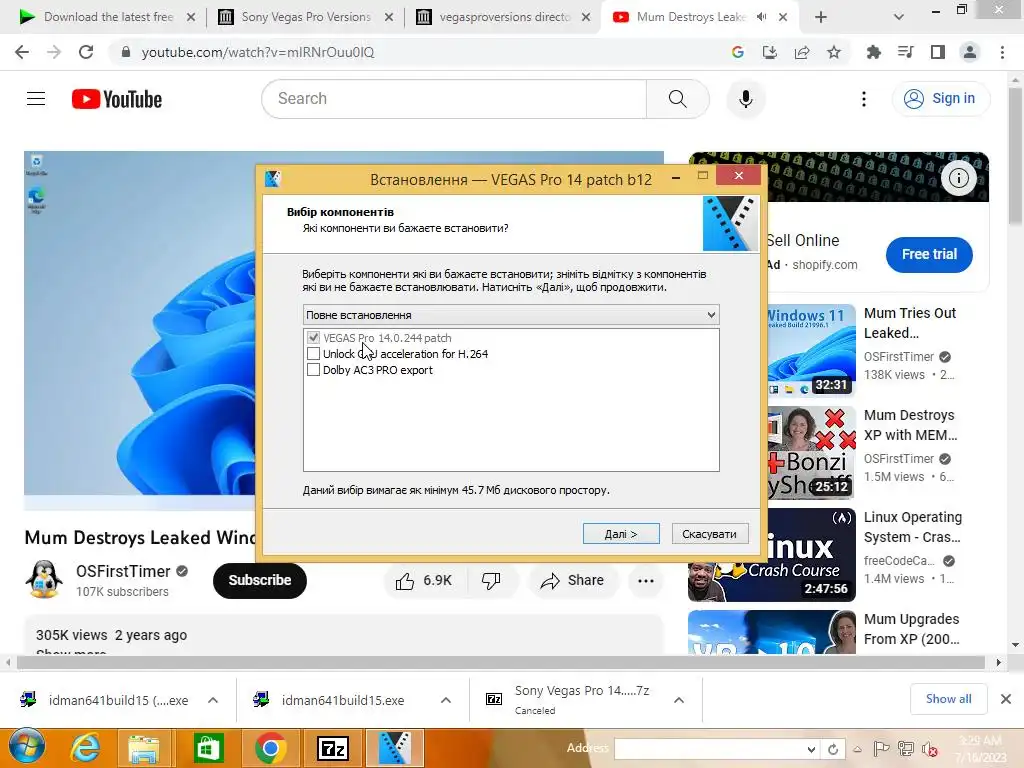Image resolution: width=1024 pixels, height=768 pixels.
Task: Share this page icon
Action: 802,52
